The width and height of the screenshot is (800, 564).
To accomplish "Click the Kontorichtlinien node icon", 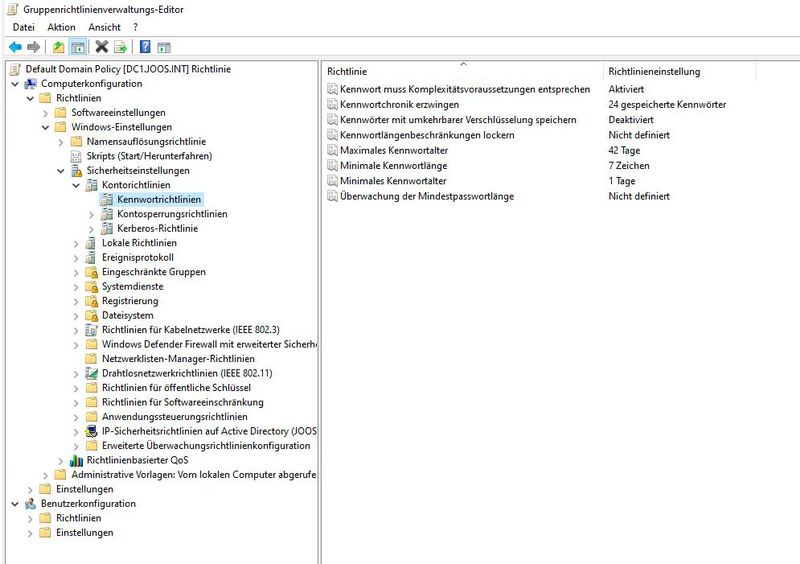I will click(91, 185).
